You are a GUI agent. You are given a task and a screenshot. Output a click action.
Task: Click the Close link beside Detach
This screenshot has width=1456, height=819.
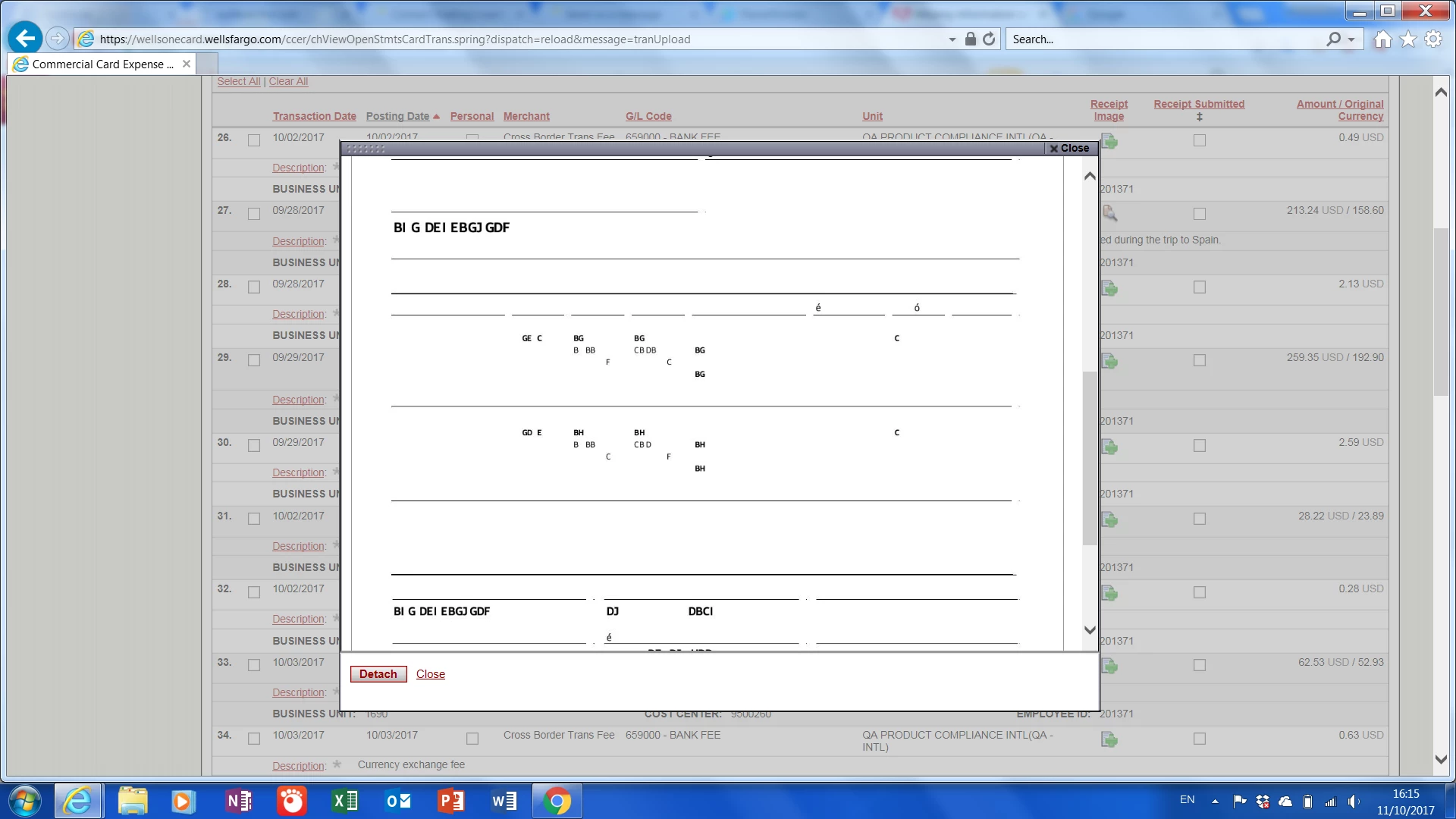pyautogui.click(x=430, y=674)
